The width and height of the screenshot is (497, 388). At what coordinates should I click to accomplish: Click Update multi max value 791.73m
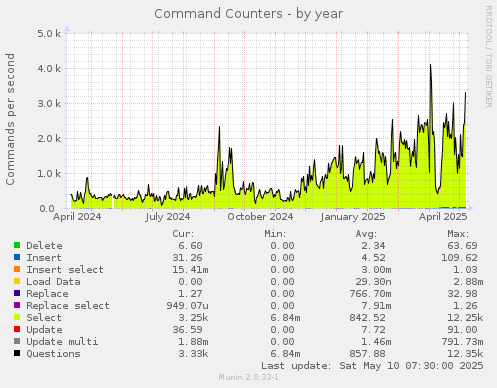click(x=462, y=342)
